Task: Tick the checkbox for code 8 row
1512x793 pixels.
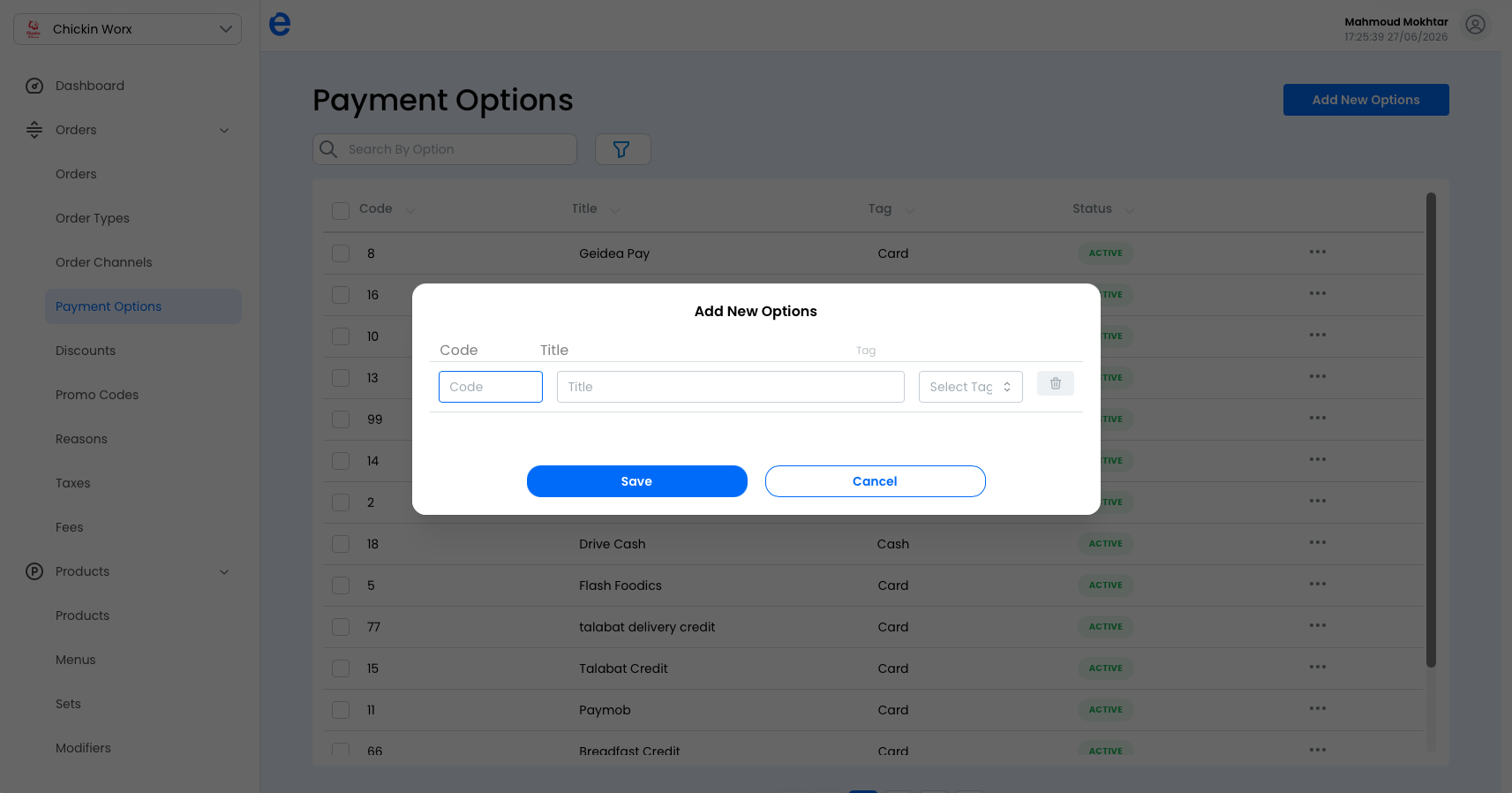Action: [341, 253]
